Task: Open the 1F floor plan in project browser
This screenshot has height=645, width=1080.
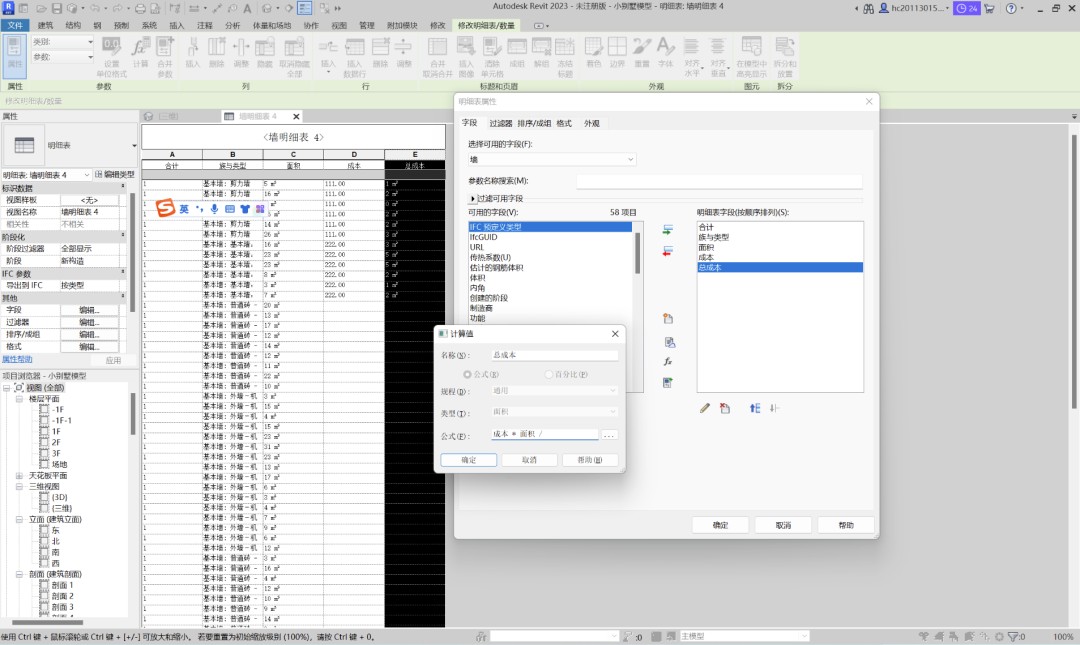Action: (56, 431)
